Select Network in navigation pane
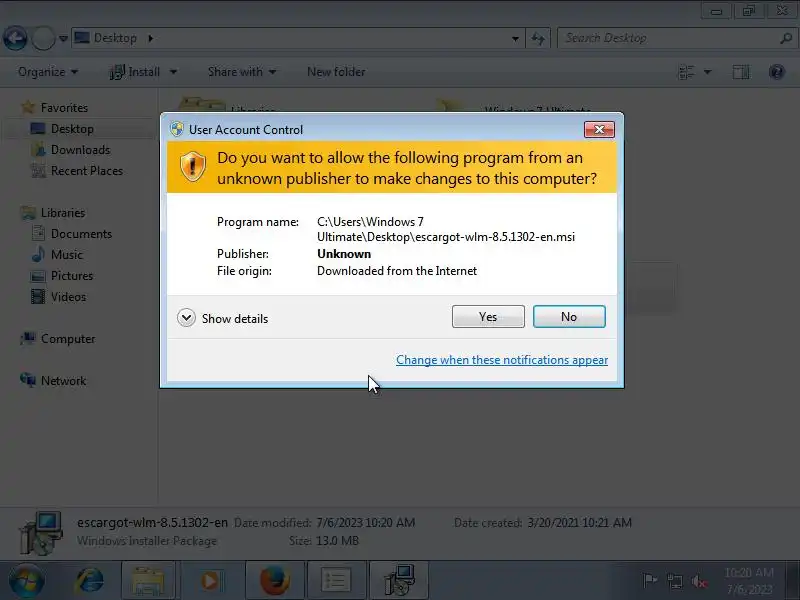The width and height of the screenshot is (800, 600). (x=63, y=381)
